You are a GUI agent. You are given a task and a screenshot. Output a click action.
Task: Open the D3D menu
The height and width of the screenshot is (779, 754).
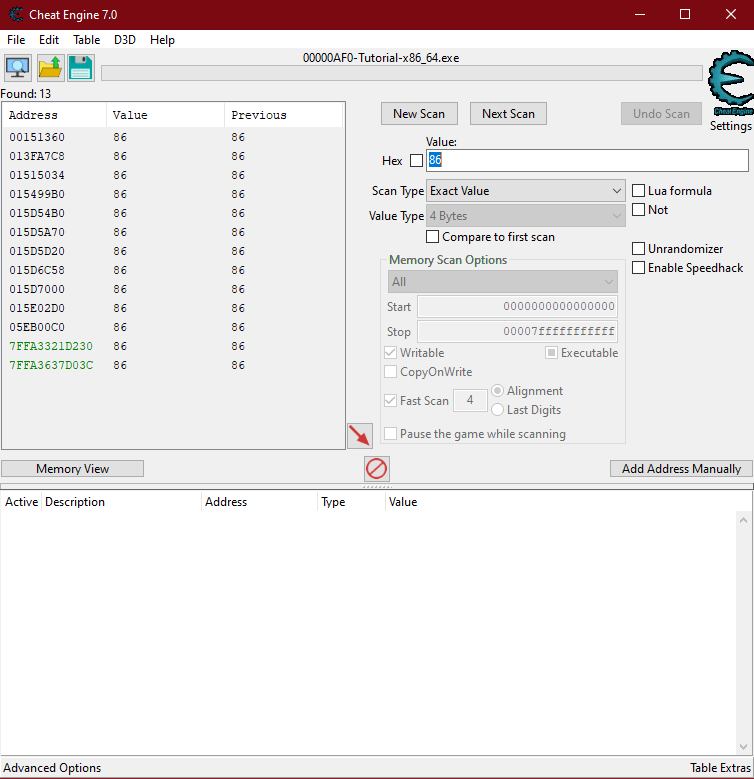click(x=125, y=40)
